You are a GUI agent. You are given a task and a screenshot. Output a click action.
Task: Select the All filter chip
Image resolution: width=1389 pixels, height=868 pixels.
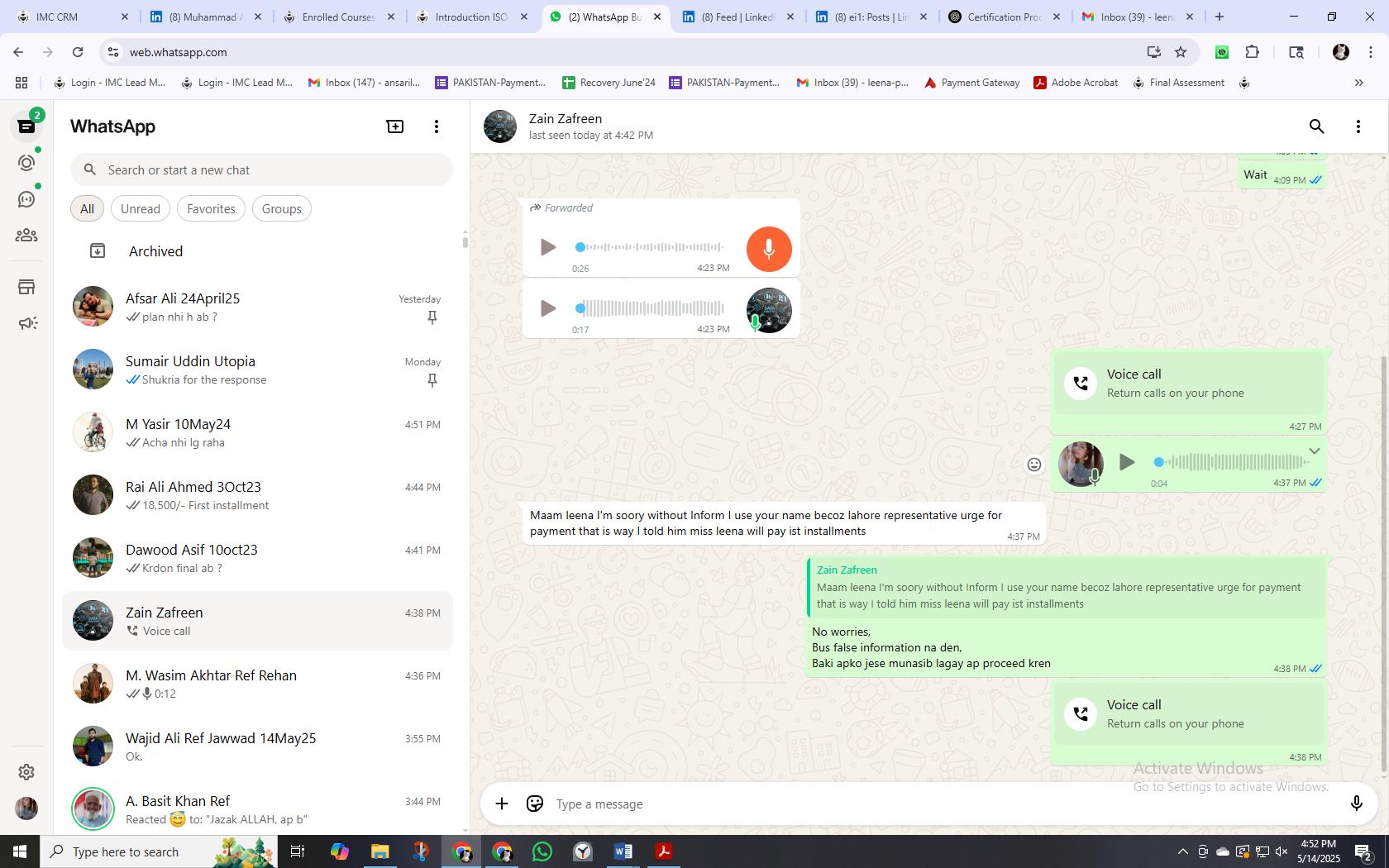pos(87,208)
